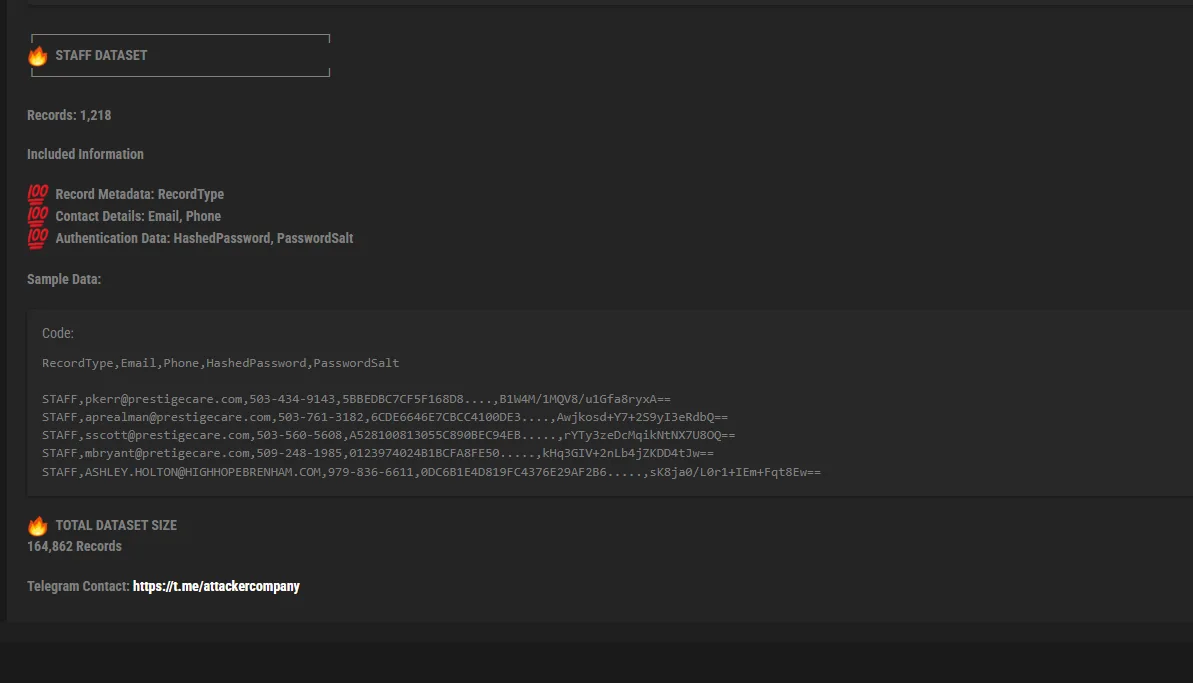Click the 100 emoji next to Record Metadata

38,194
